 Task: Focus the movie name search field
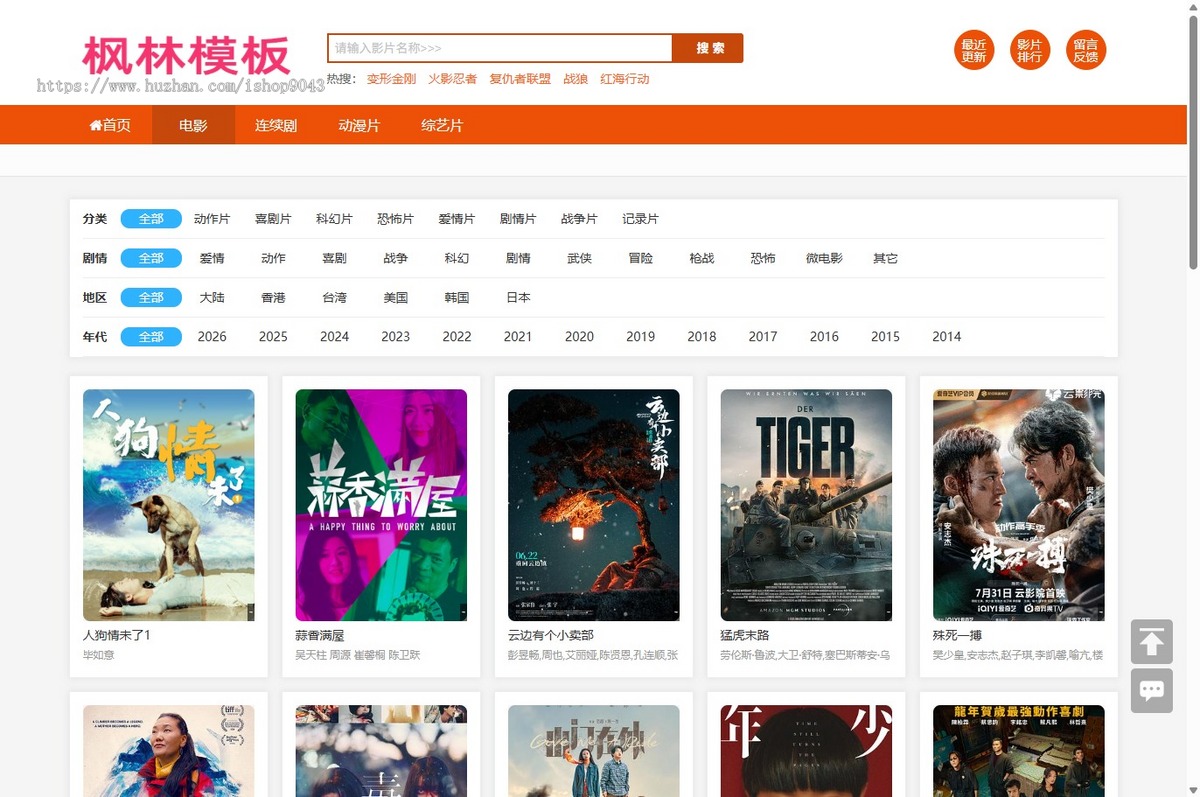click(500, 48)
